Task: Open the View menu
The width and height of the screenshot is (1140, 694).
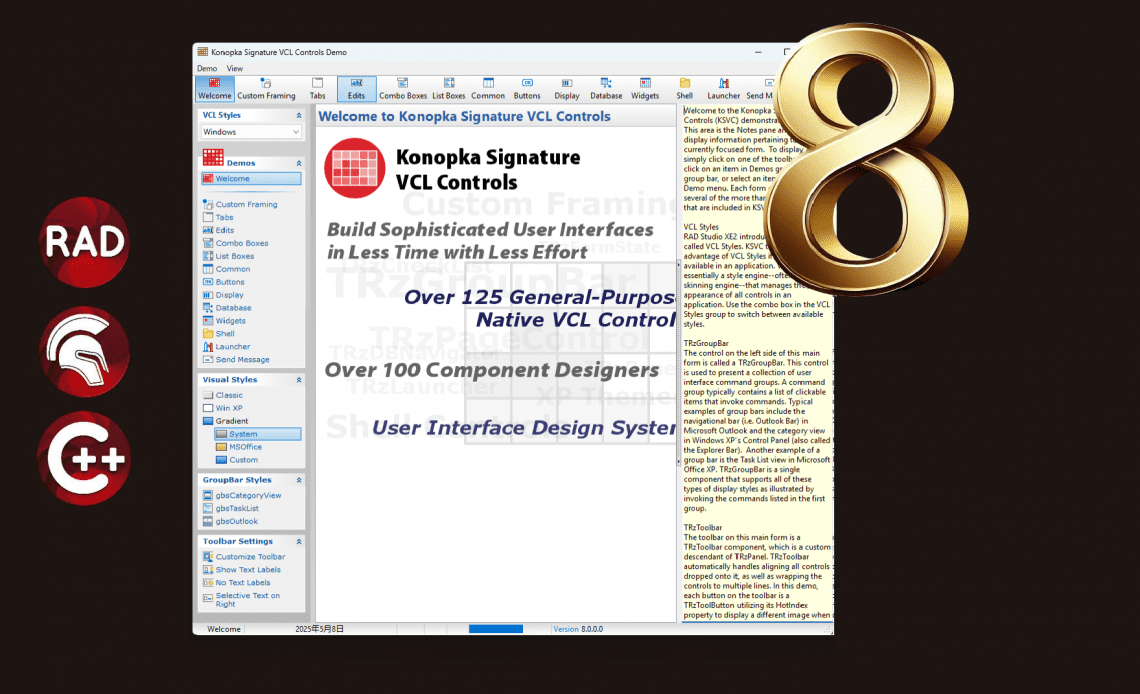Action: 235,68
